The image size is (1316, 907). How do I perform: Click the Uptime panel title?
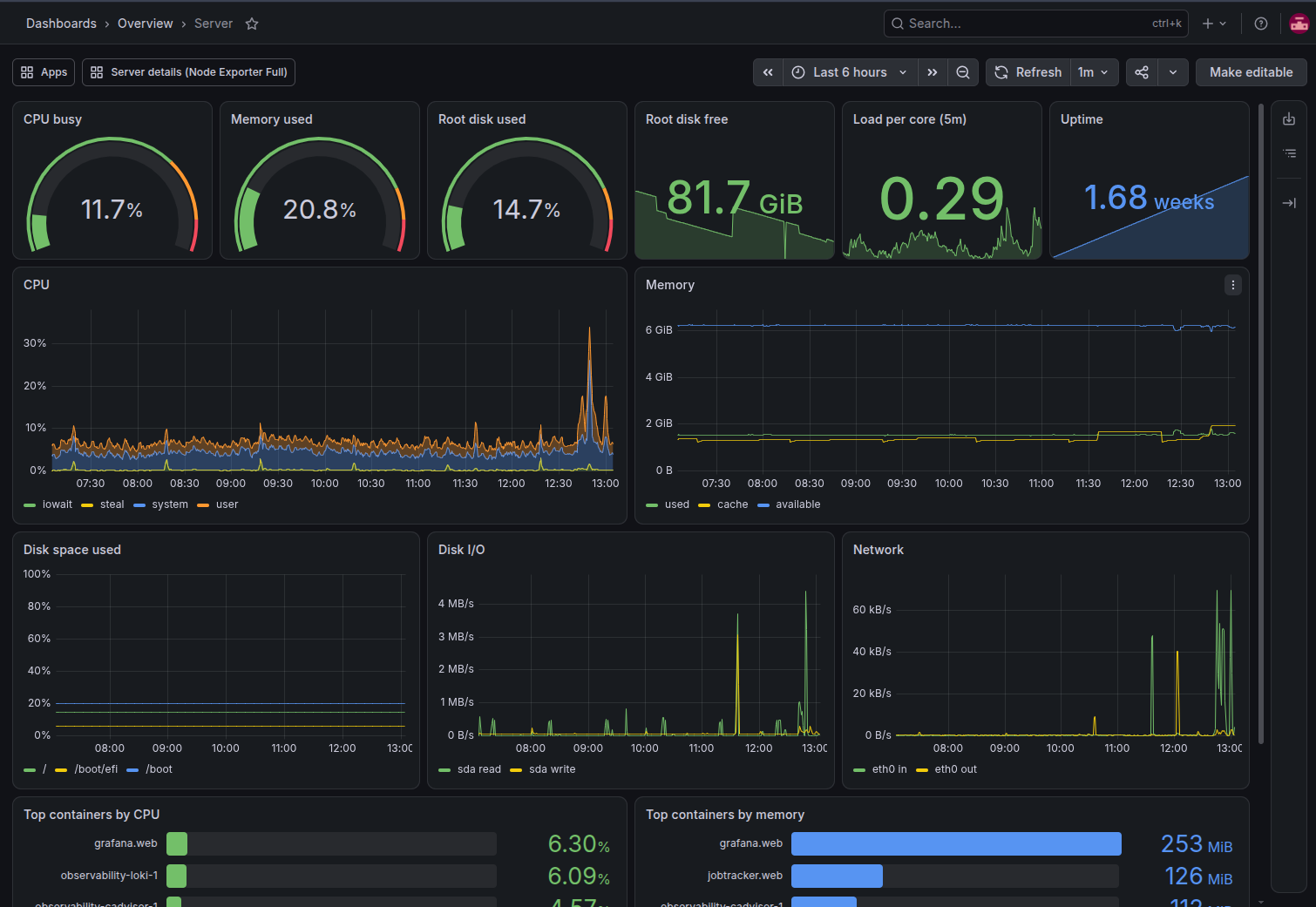(1082, 119)
